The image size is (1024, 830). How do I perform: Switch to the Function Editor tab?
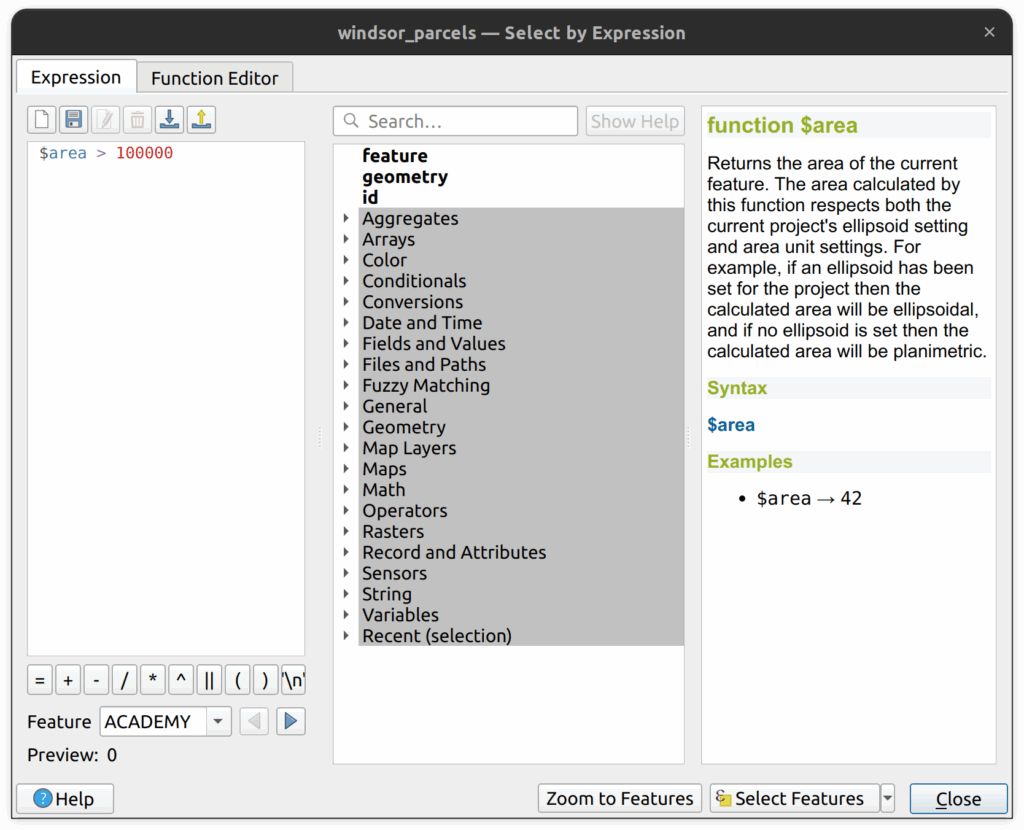214,78
